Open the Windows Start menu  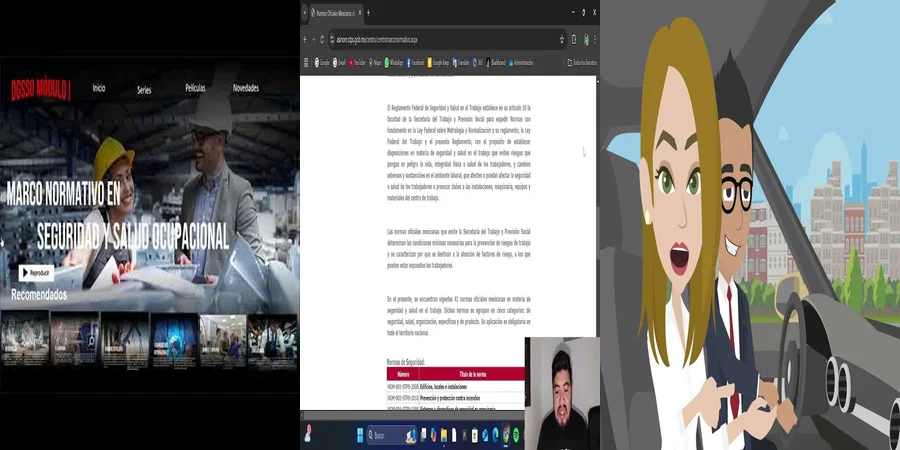click(360, 435)
